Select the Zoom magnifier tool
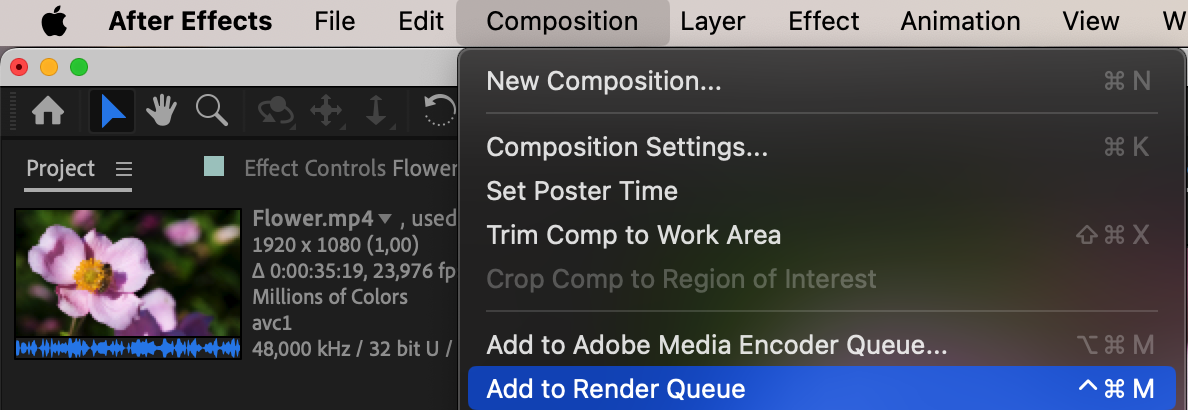 pos(211,111)
